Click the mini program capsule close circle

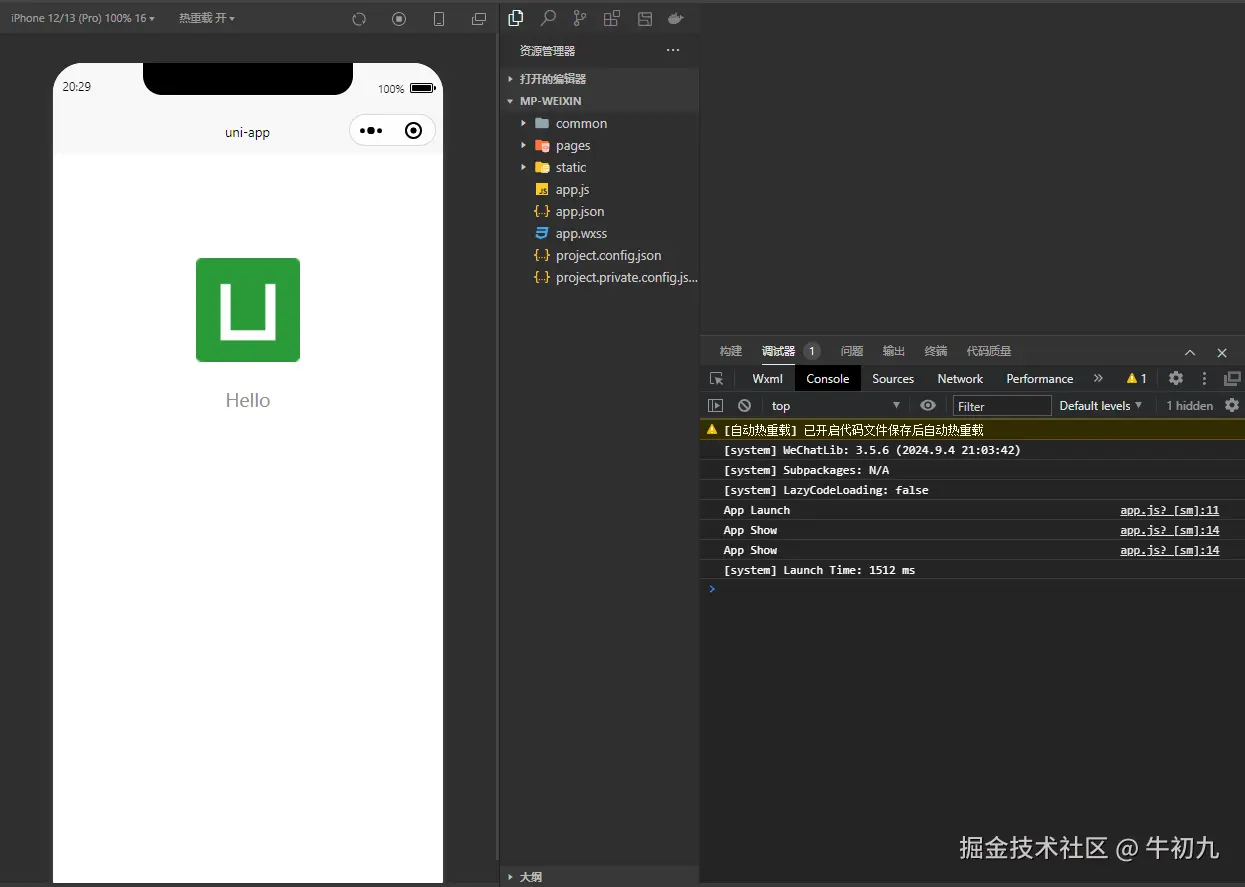click(x=413, y=131)
